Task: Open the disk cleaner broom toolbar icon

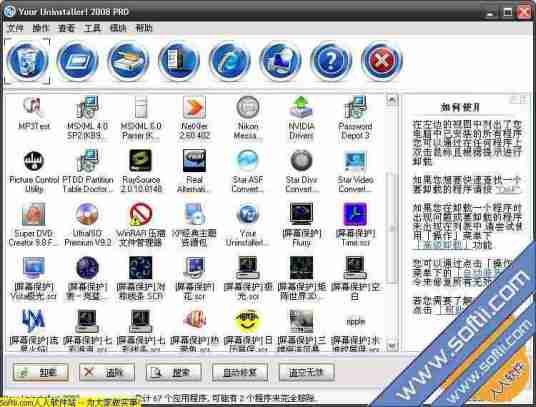Action: coord(128,61)
